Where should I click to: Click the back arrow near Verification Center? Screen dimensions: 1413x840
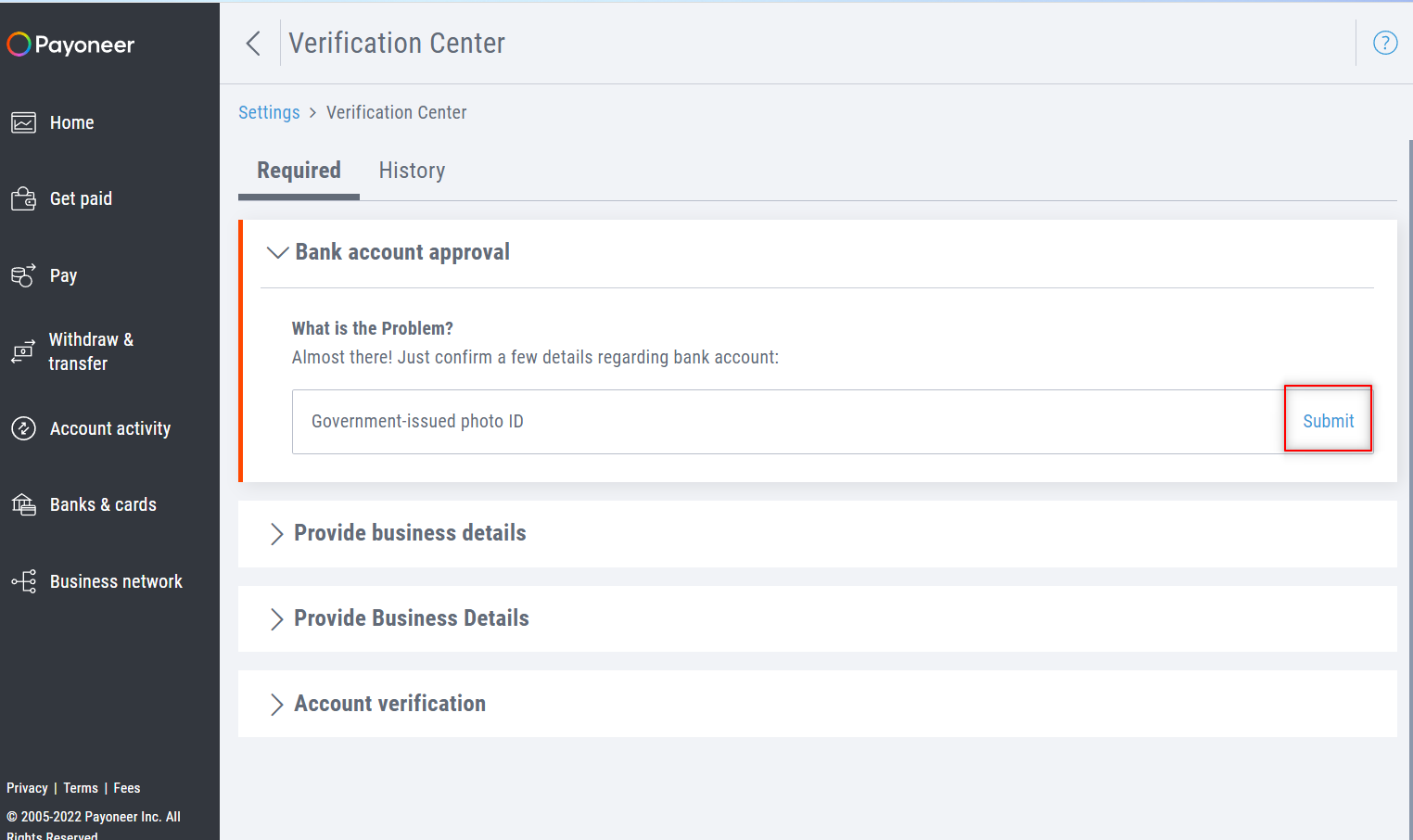[252, 43]
